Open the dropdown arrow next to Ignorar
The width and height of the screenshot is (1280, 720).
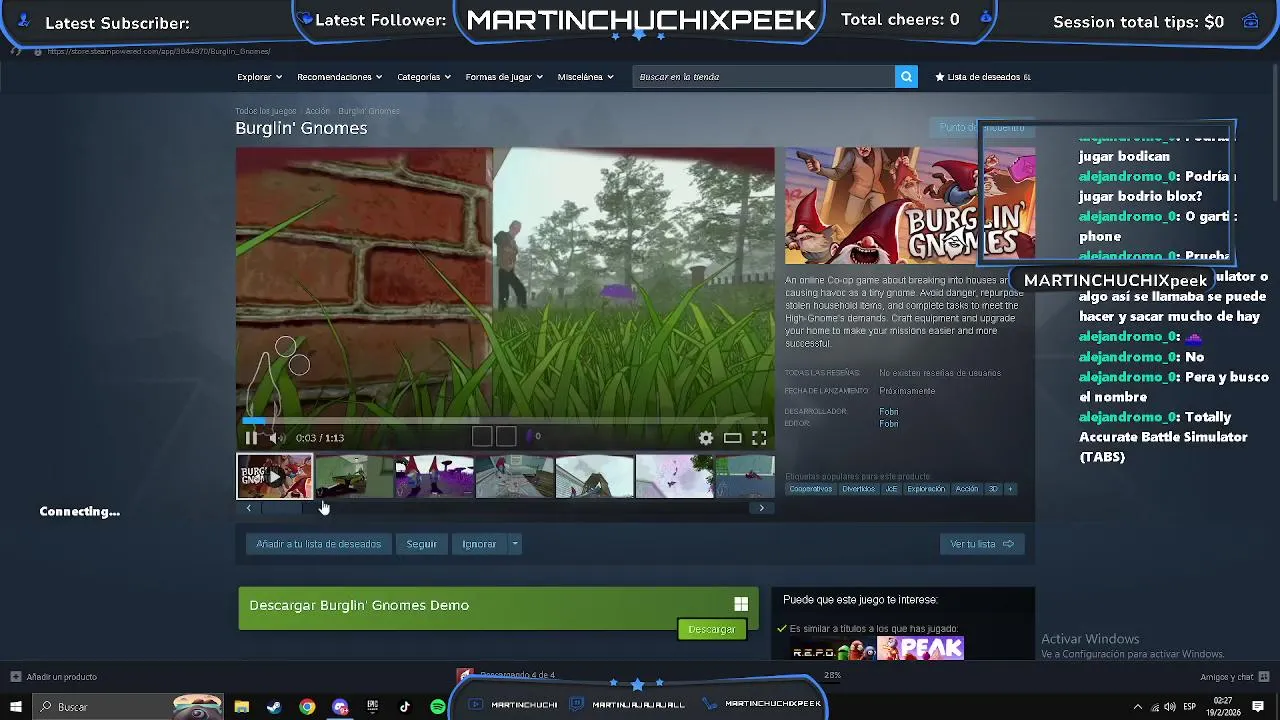(x=514, y=544)
